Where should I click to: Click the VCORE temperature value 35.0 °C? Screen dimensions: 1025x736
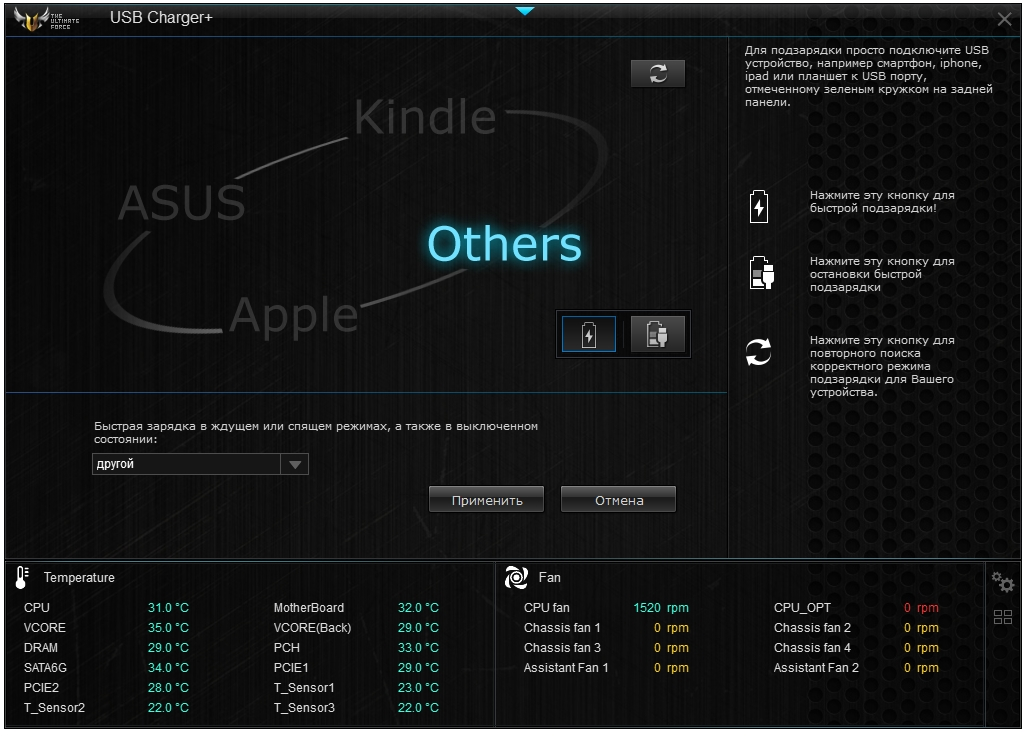pyautogui.click(x=168, y=627)
